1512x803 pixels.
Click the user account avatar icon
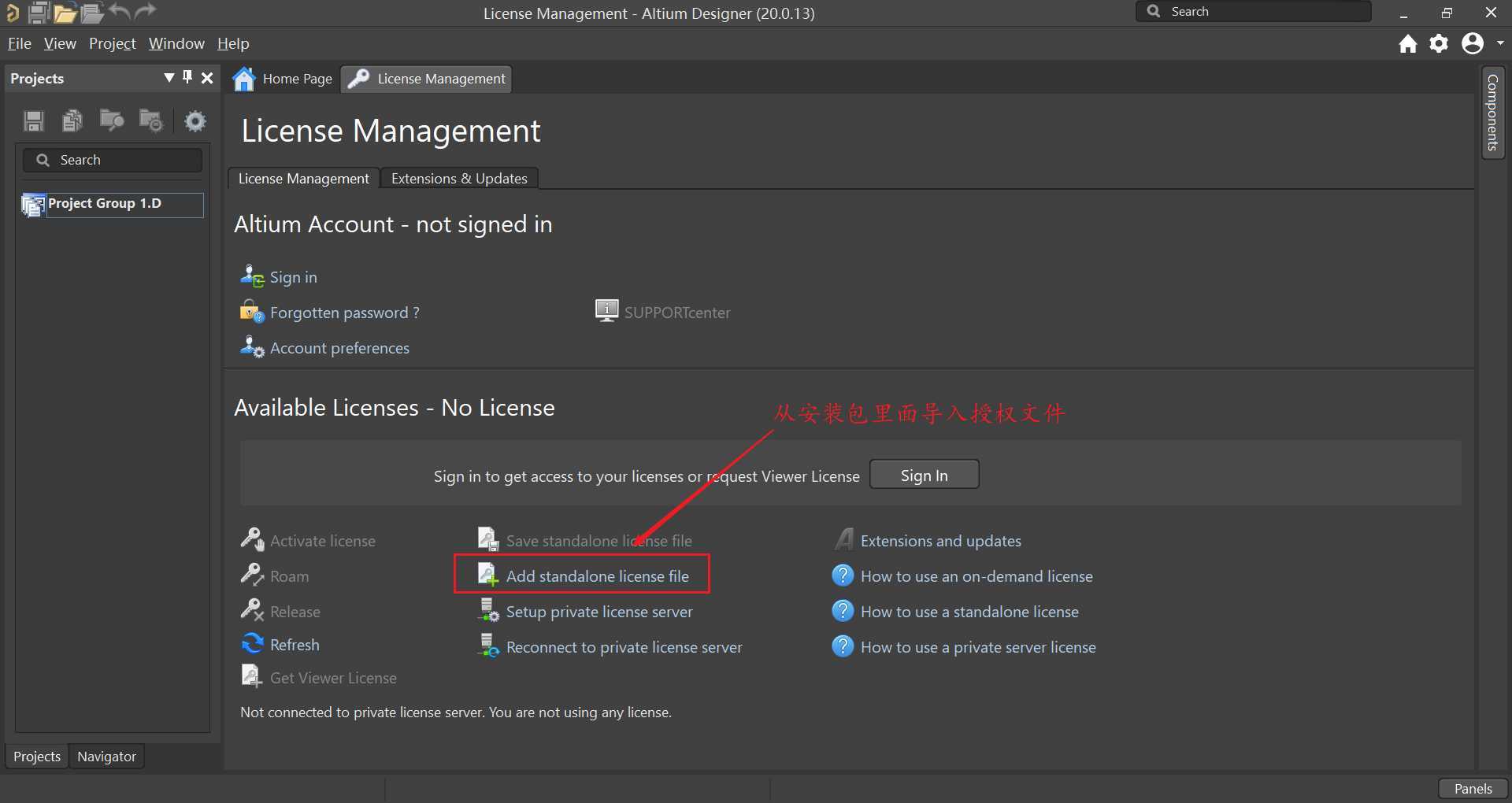(x=1472, y=43)
